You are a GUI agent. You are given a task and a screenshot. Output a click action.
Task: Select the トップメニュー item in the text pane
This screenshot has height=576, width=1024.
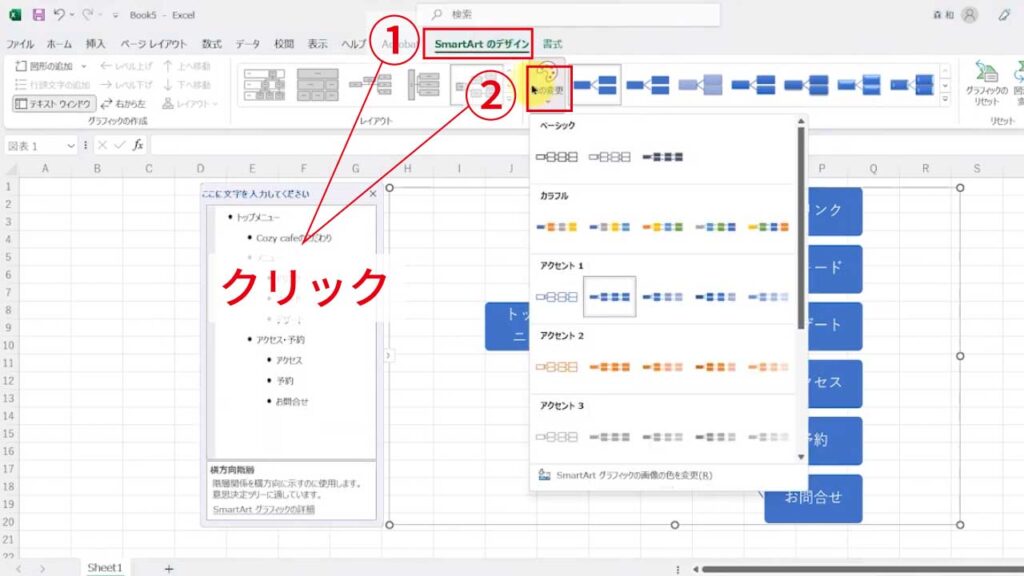tap(258, 217)
